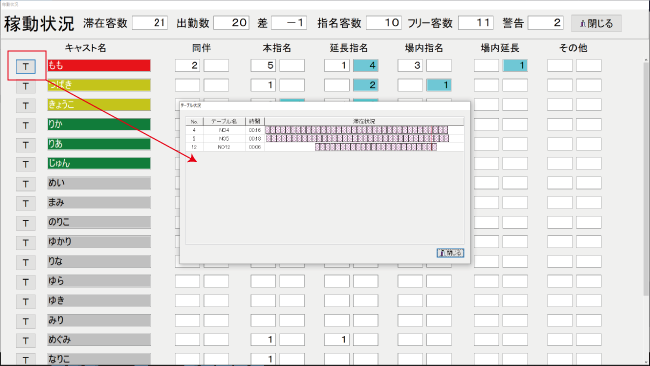The image size is (650, 366).
Task: Click the 滞在客数 field showing 21
Action: tap(150, 23)
